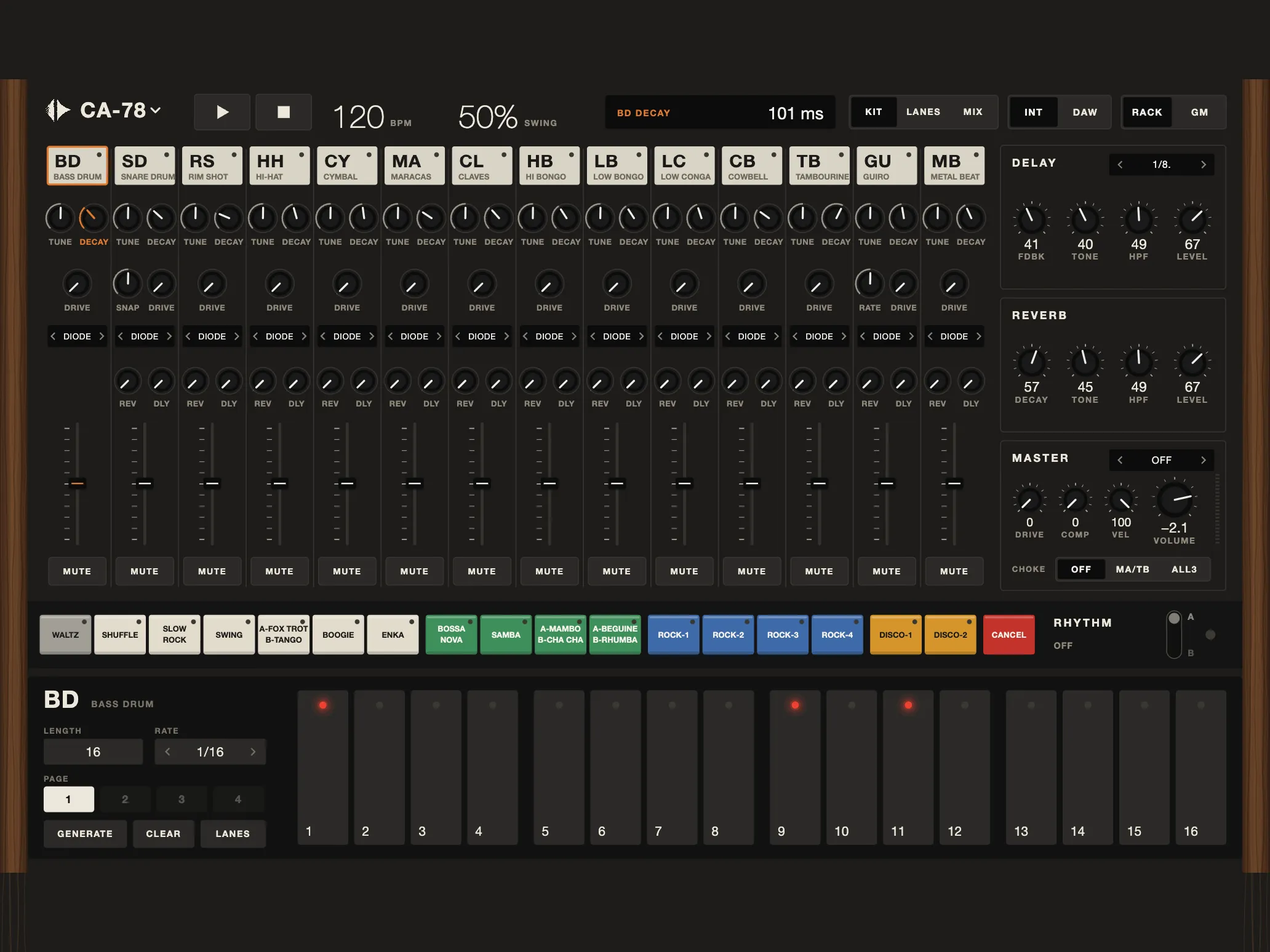
Task: Click the GENERATE button
Action: tap(85, 834)
